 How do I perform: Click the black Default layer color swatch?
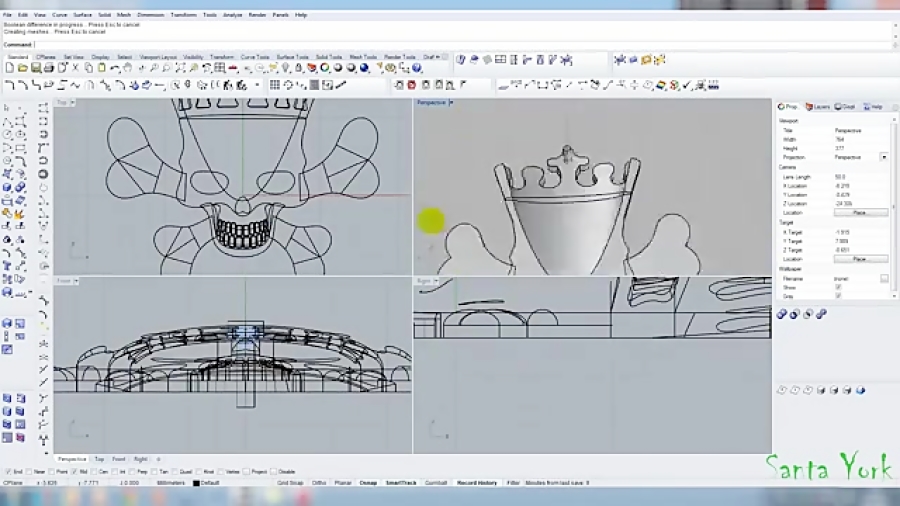point(196,483)
